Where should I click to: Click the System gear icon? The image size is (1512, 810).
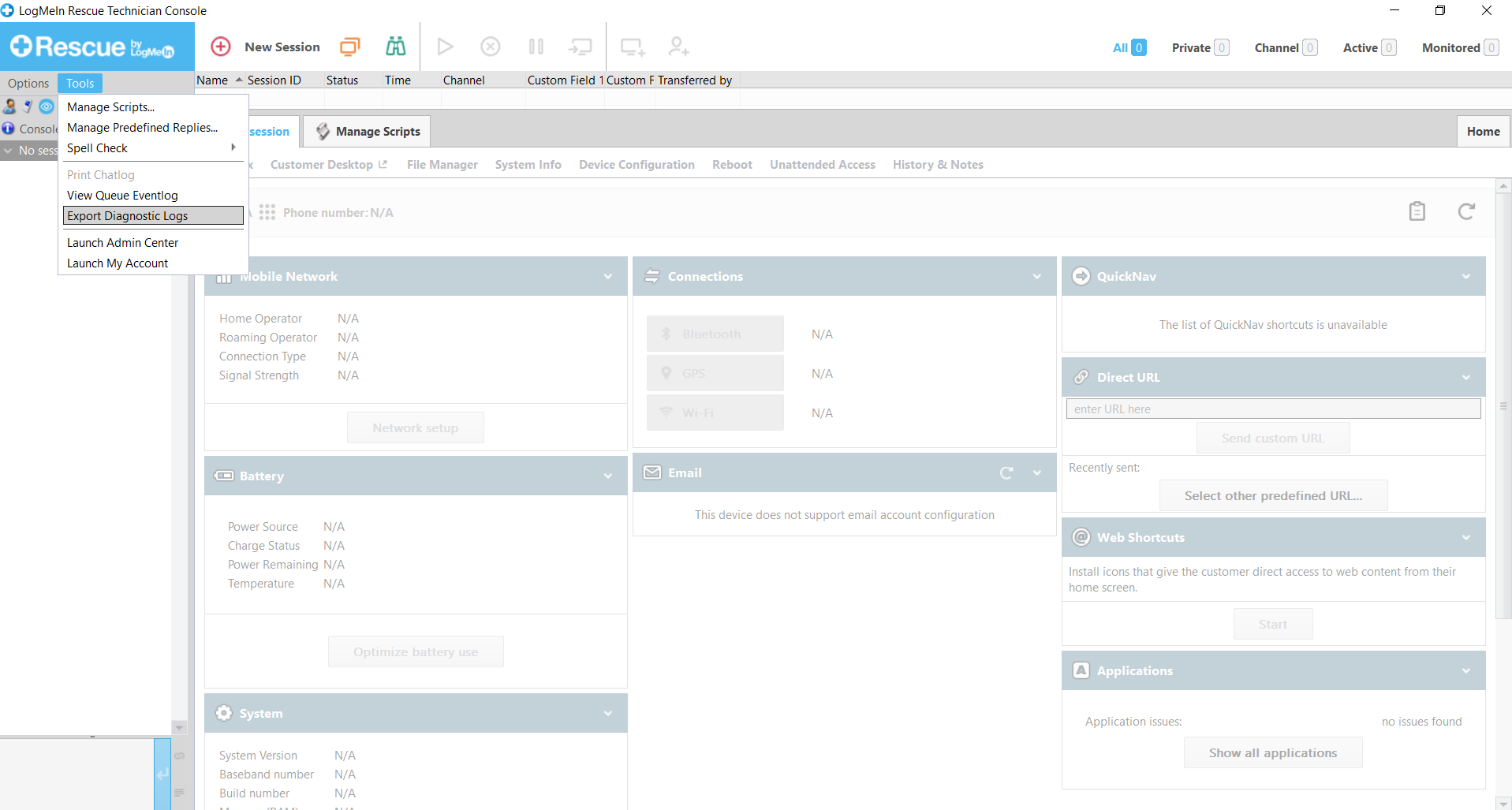(224, 713)
